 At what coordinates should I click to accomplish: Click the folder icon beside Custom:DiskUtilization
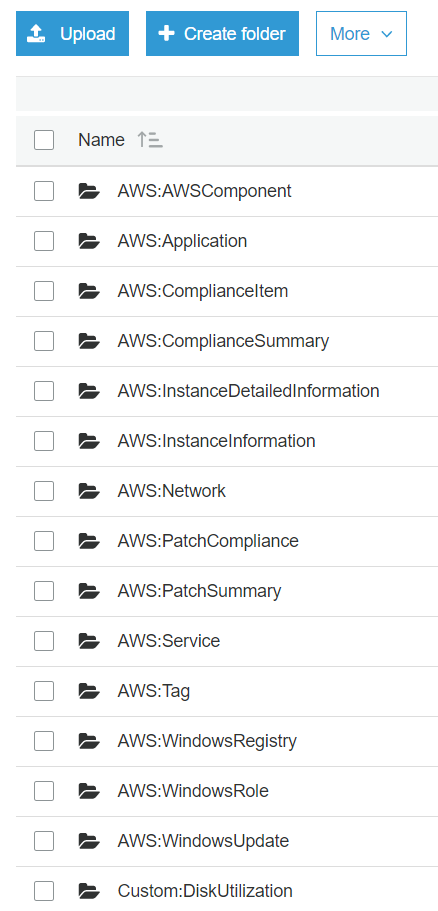pos(89,891)
